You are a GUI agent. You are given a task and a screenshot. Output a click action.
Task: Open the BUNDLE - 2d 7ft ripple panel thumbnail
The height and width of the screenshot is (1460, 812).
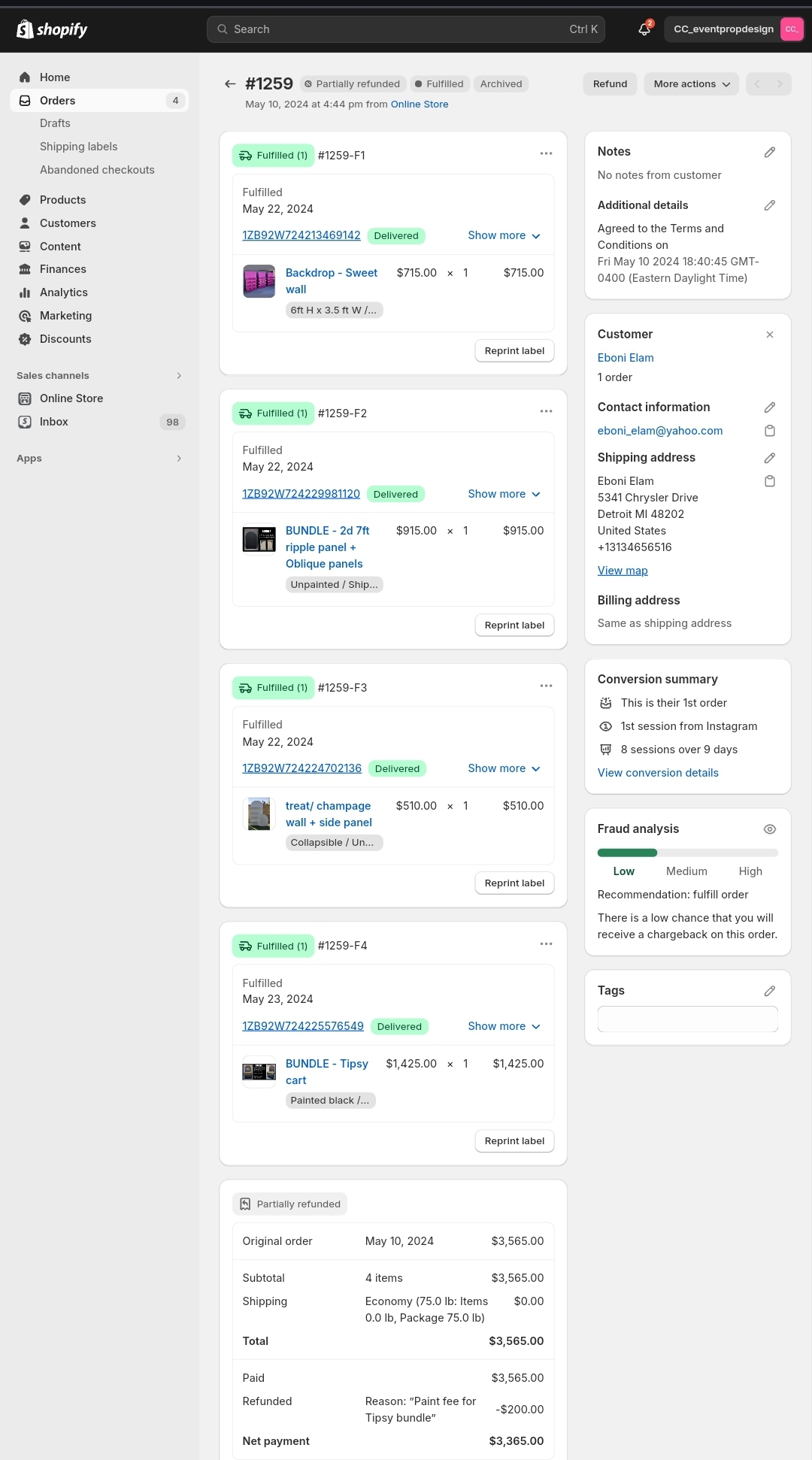[x=259, y=539]
